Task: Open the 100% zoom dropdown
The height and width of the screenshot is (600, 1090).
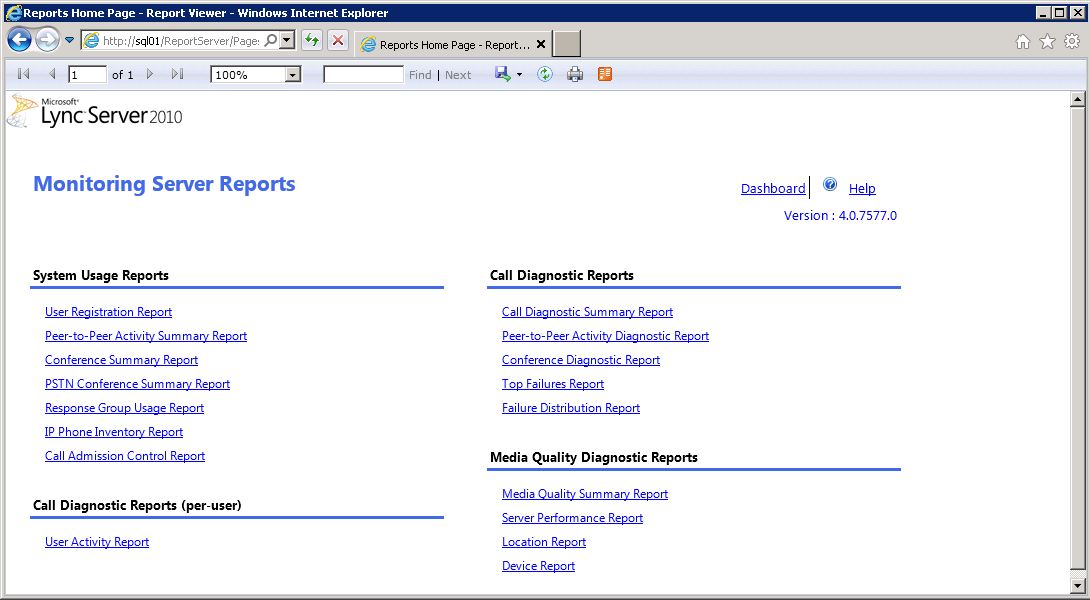Action: point(256,74)
